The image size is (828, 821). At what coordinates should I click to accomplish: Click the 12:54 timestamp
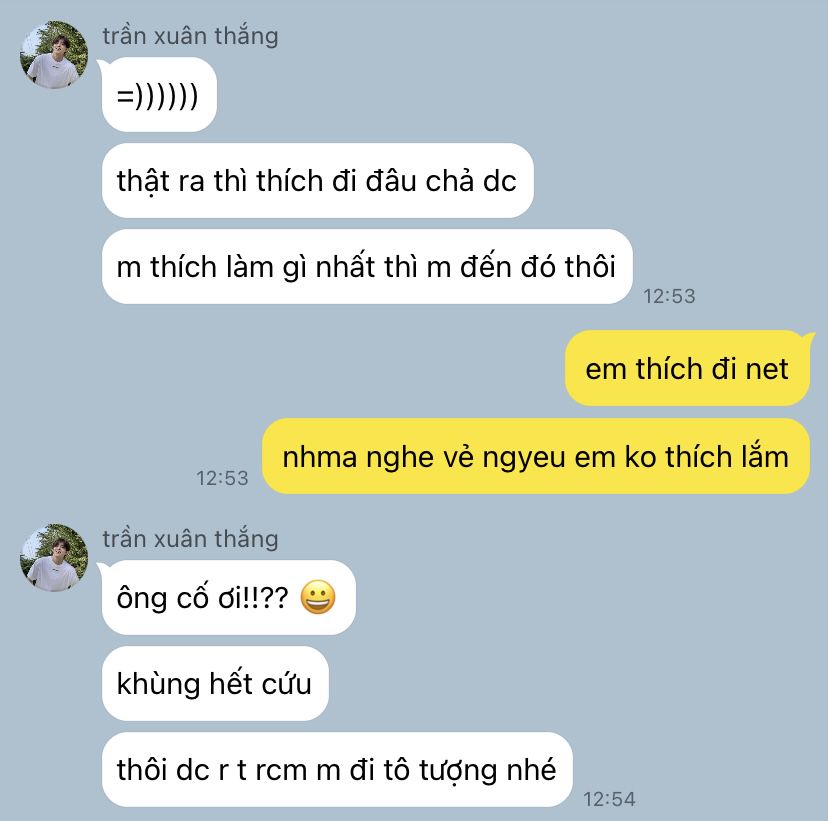click(x=609, y=799)
